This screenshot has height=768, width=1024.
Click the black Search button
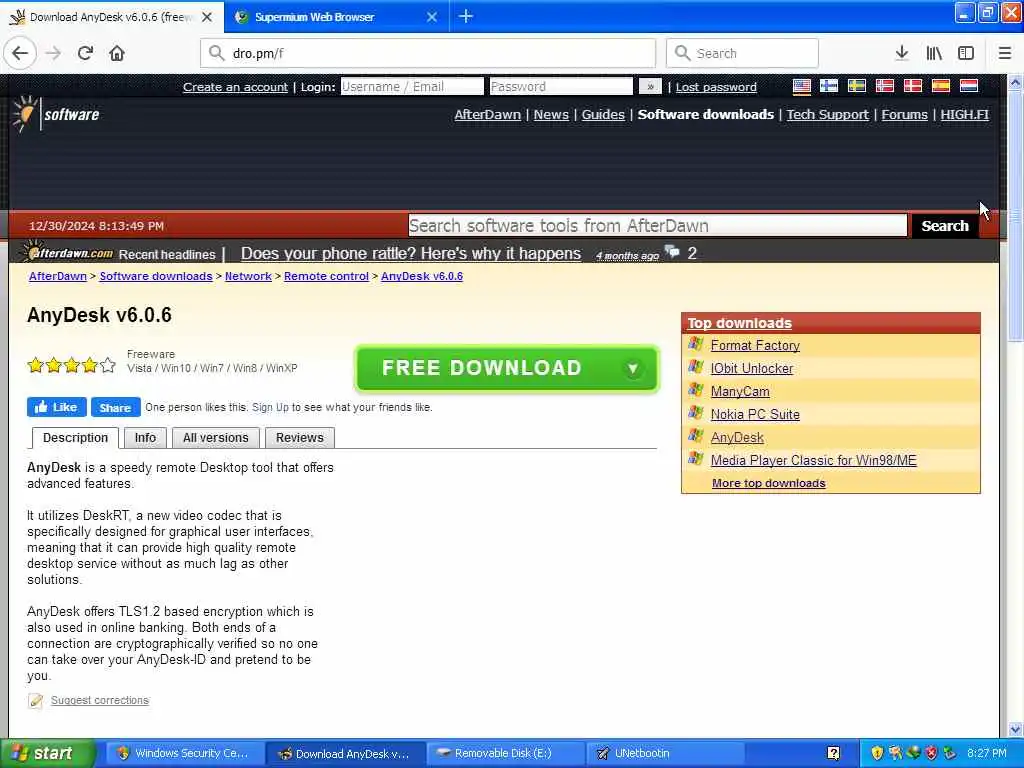(x=944, y=225)
